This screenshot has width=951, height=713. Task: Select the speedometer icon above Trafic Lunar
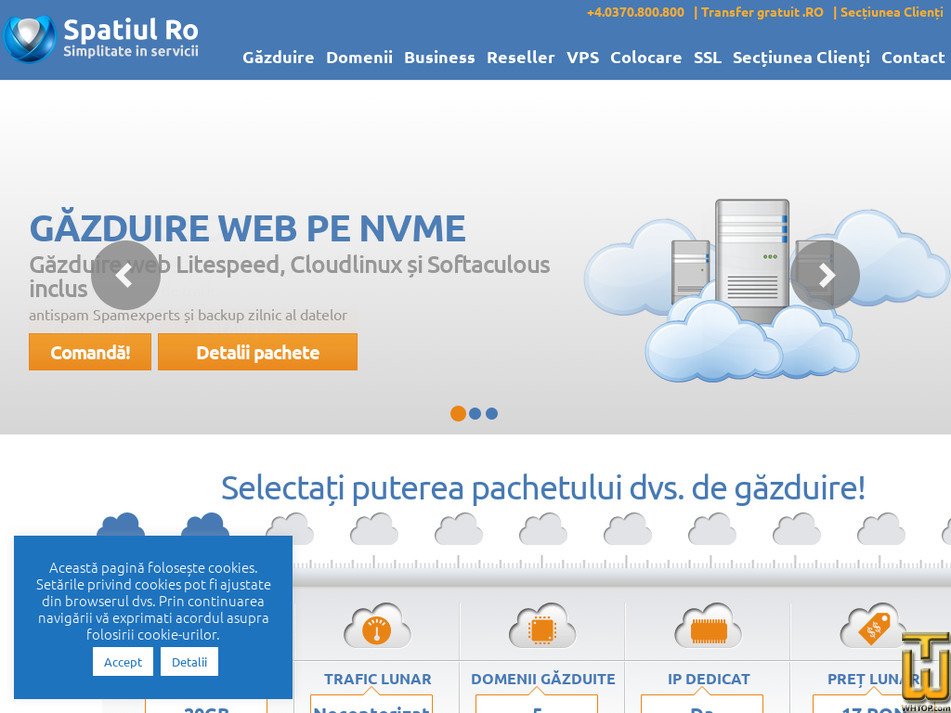[377, 628]
